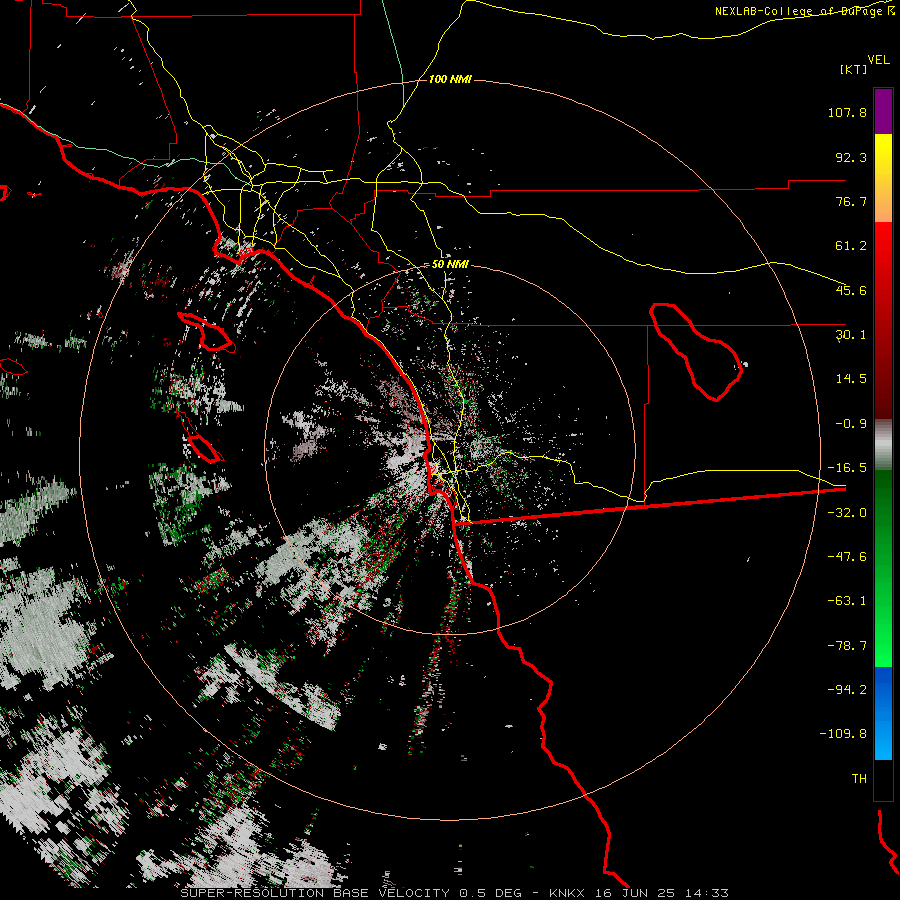Click the -94.2 scale value
Screen dimensions: 900x900
coord(847,690)
